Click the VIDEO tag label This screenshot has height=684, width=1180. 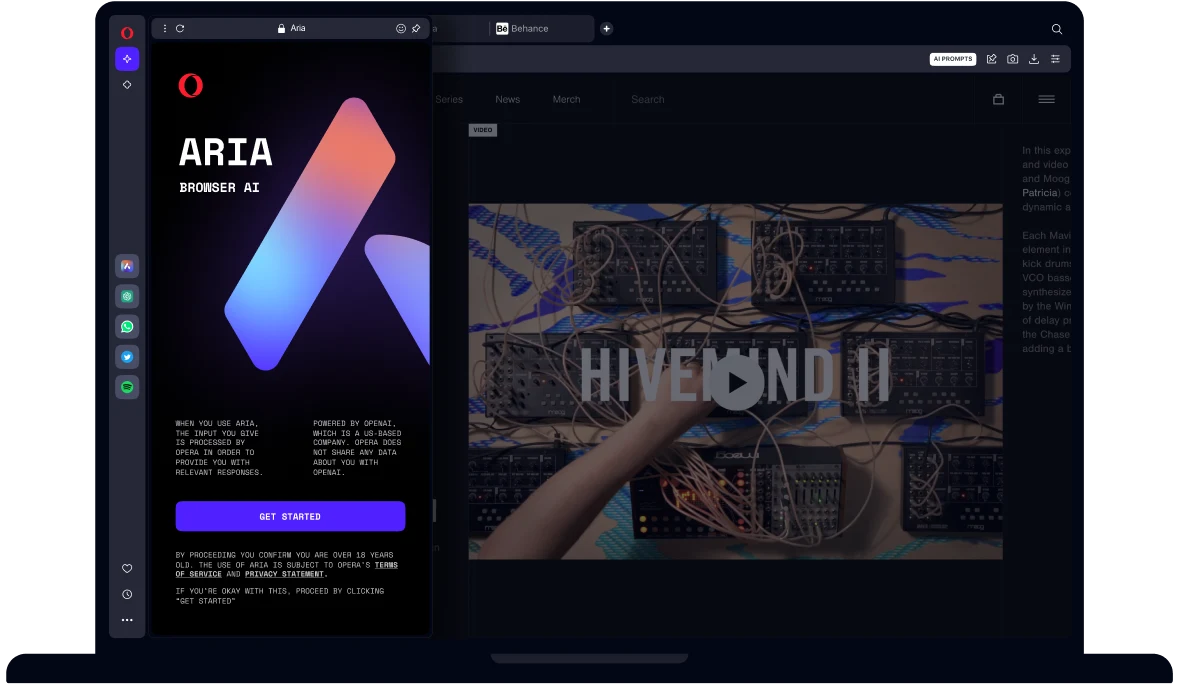click(483, 130)
